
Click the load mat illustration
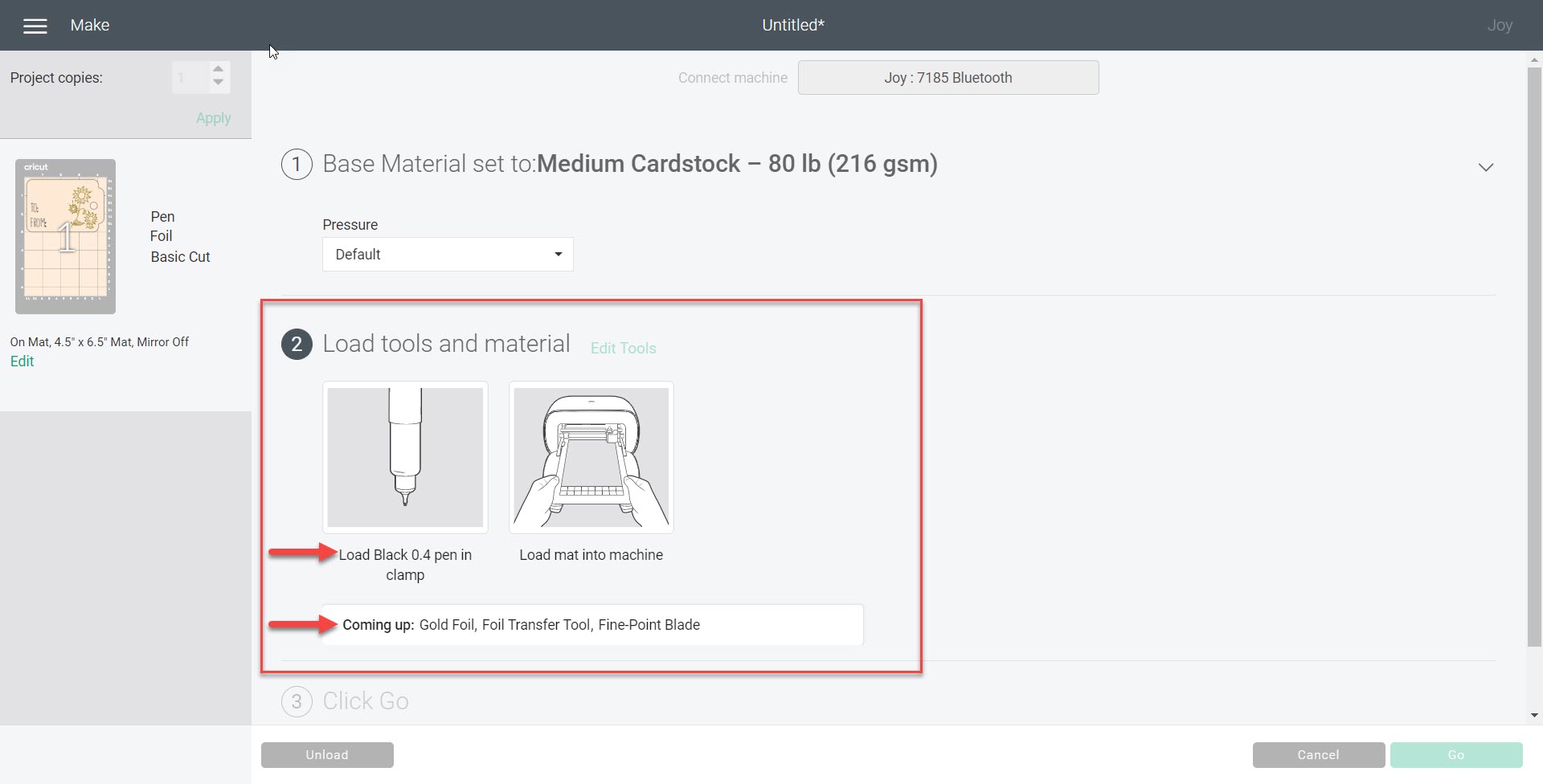click(x=591, y=457)
